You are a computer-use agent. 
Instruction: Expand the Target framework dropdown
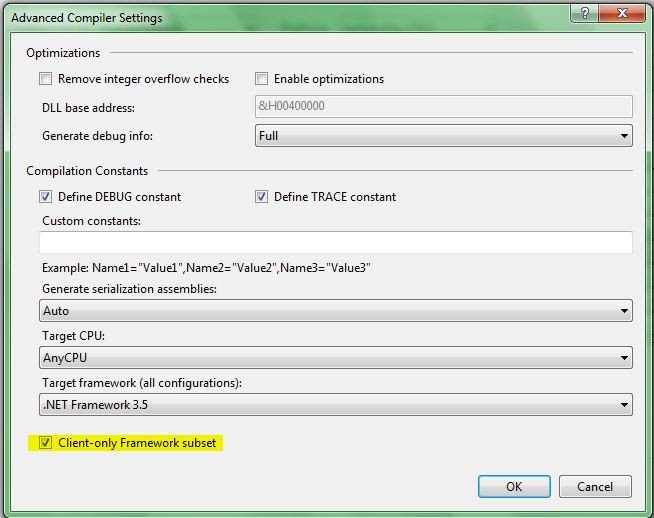tap(336, 405)
